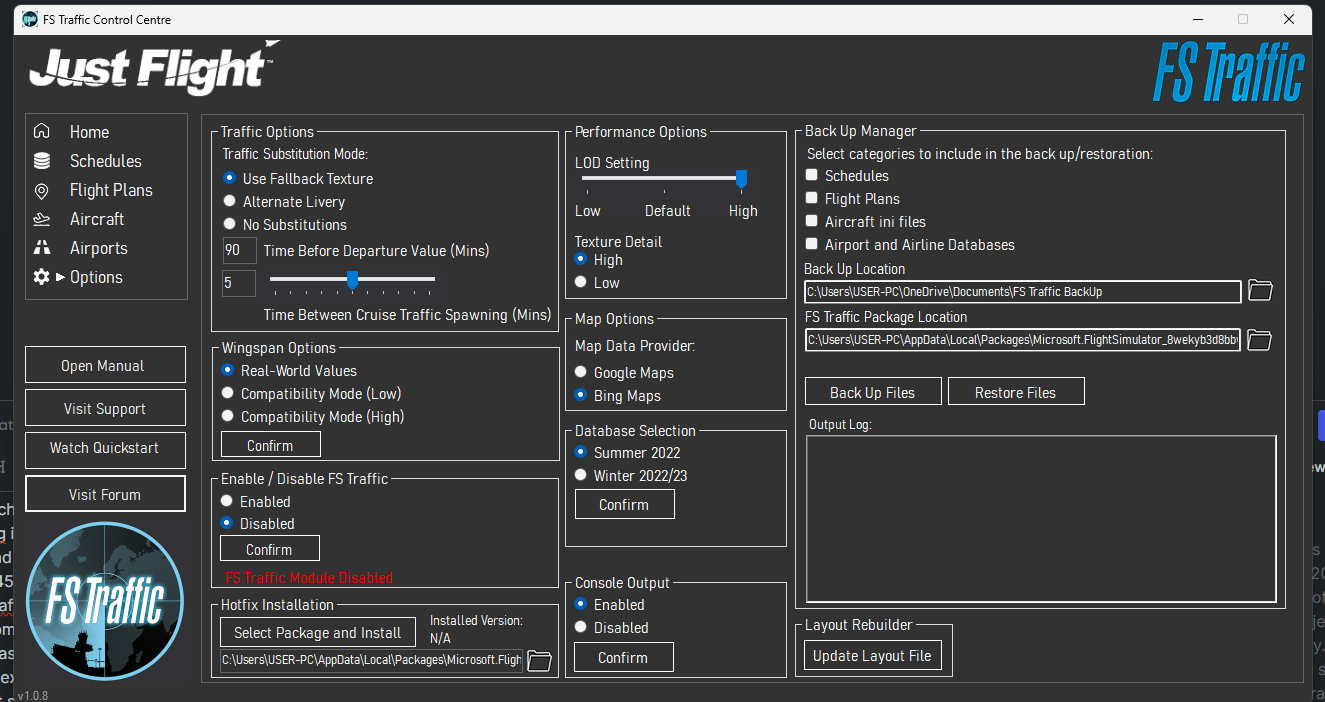This screenshot has height=702, width=1325.
Task: Set FS Traffic to Enabled
Action: 227,501
